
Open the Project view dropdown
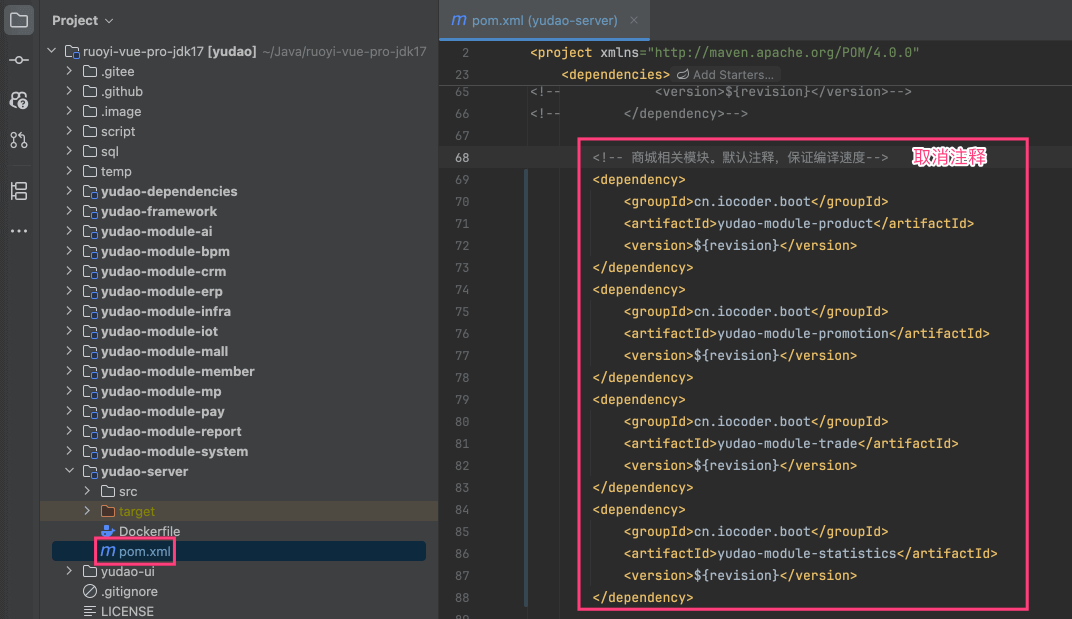[x=82, y=20]
